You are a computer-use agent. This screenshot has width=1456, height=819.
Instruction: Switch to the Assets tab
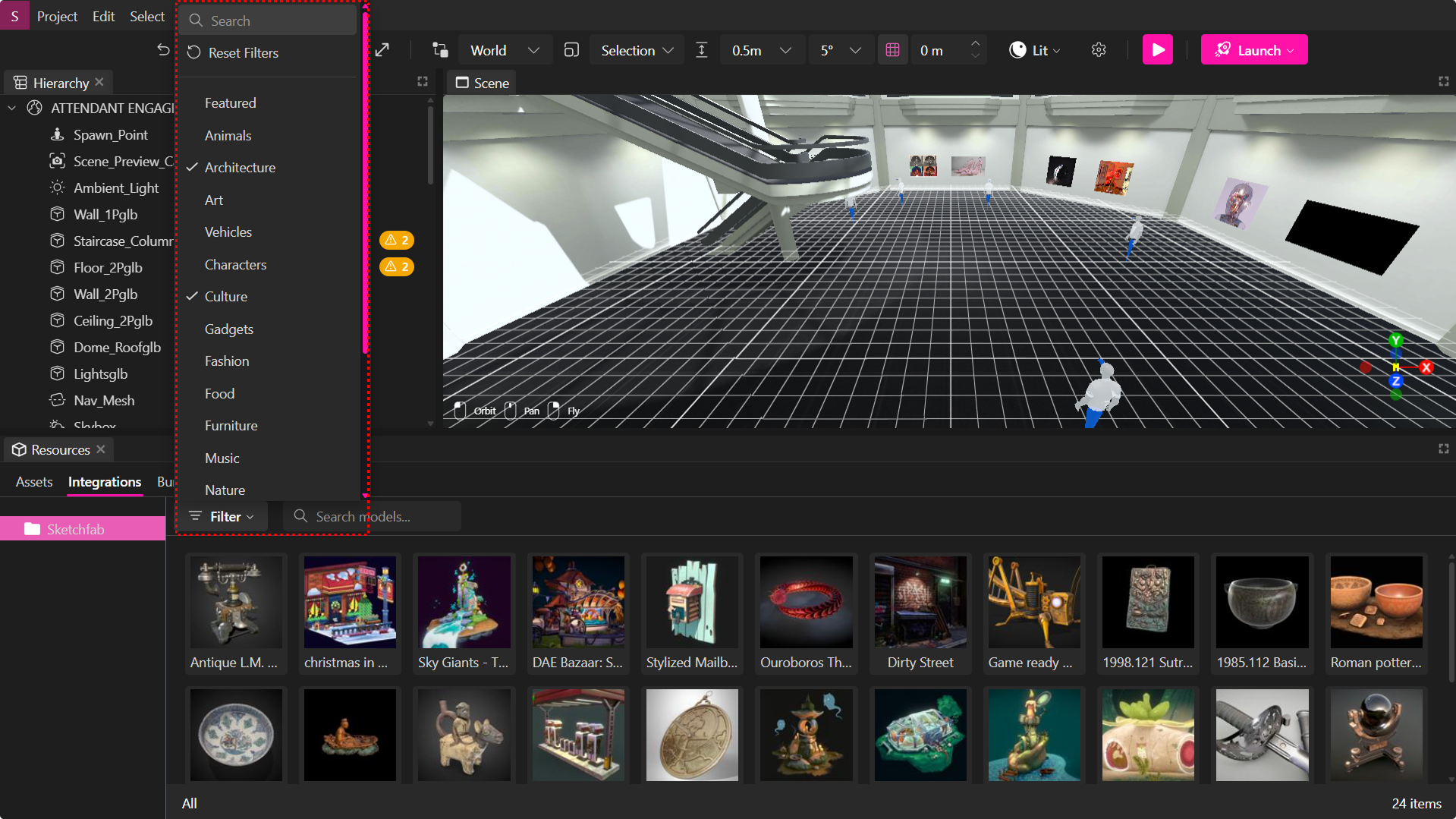click(x=33, y=481)
